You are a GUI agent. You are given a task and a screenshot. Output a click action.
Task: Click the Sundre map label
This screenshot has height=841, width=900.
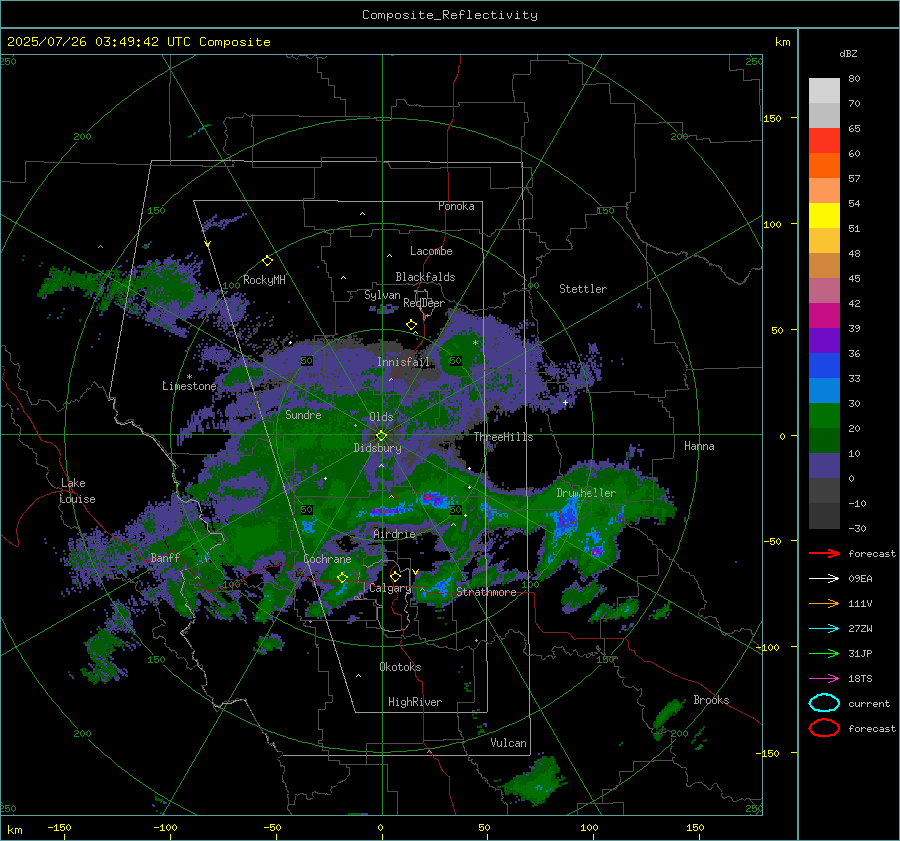(303, 415)
